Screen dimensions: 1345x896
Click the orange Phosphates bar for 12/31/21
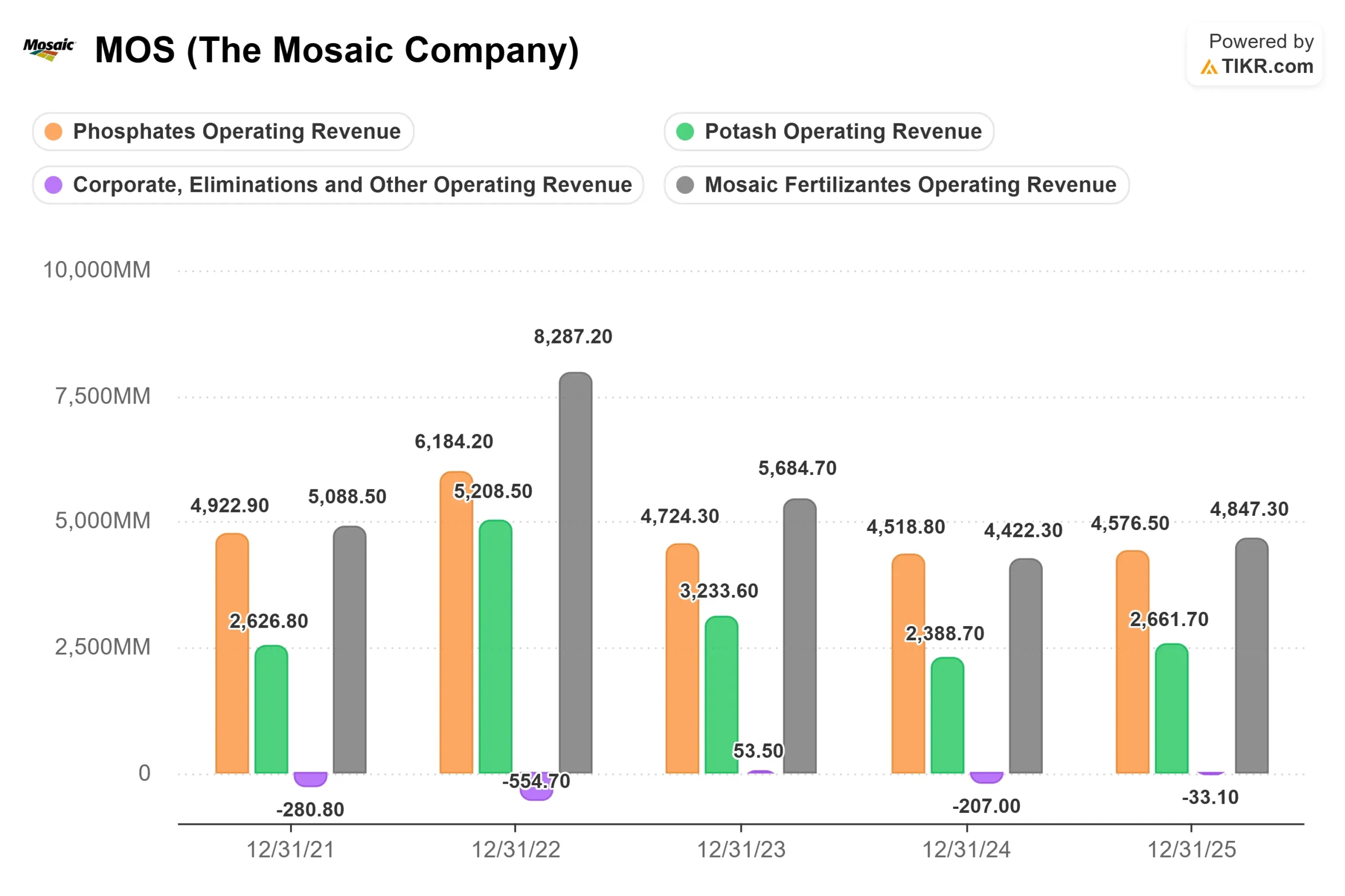click(232, 653)
